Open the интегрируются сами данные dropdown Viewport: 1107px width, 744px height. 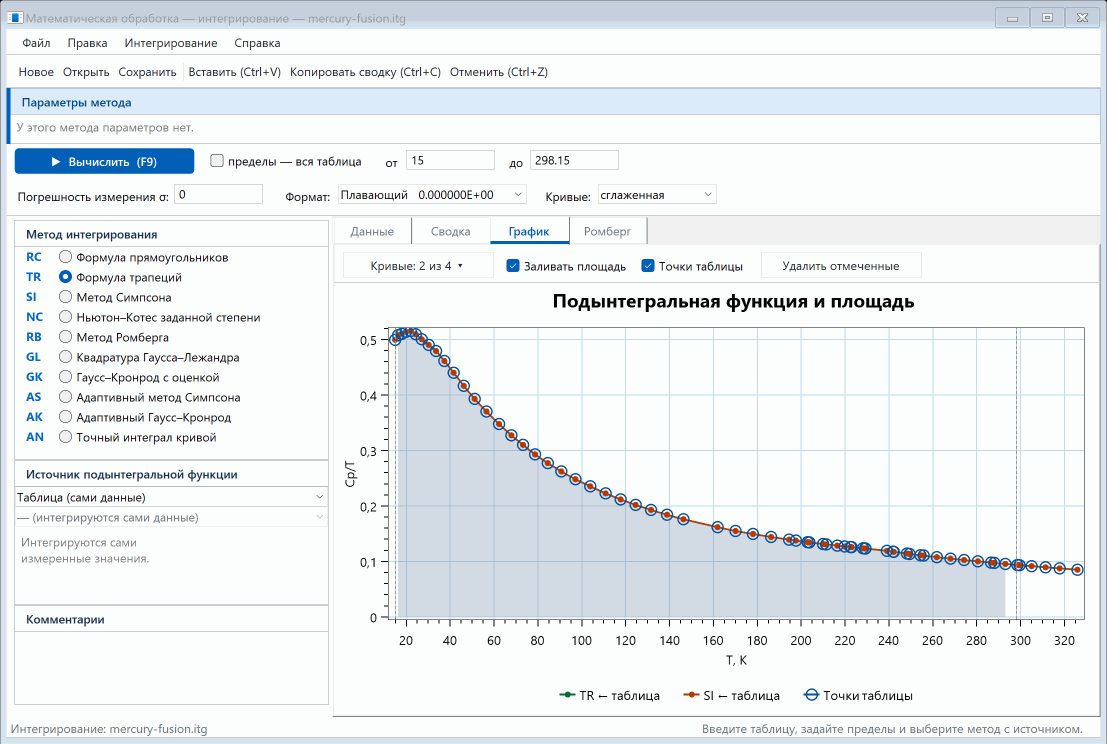point(172,517)
